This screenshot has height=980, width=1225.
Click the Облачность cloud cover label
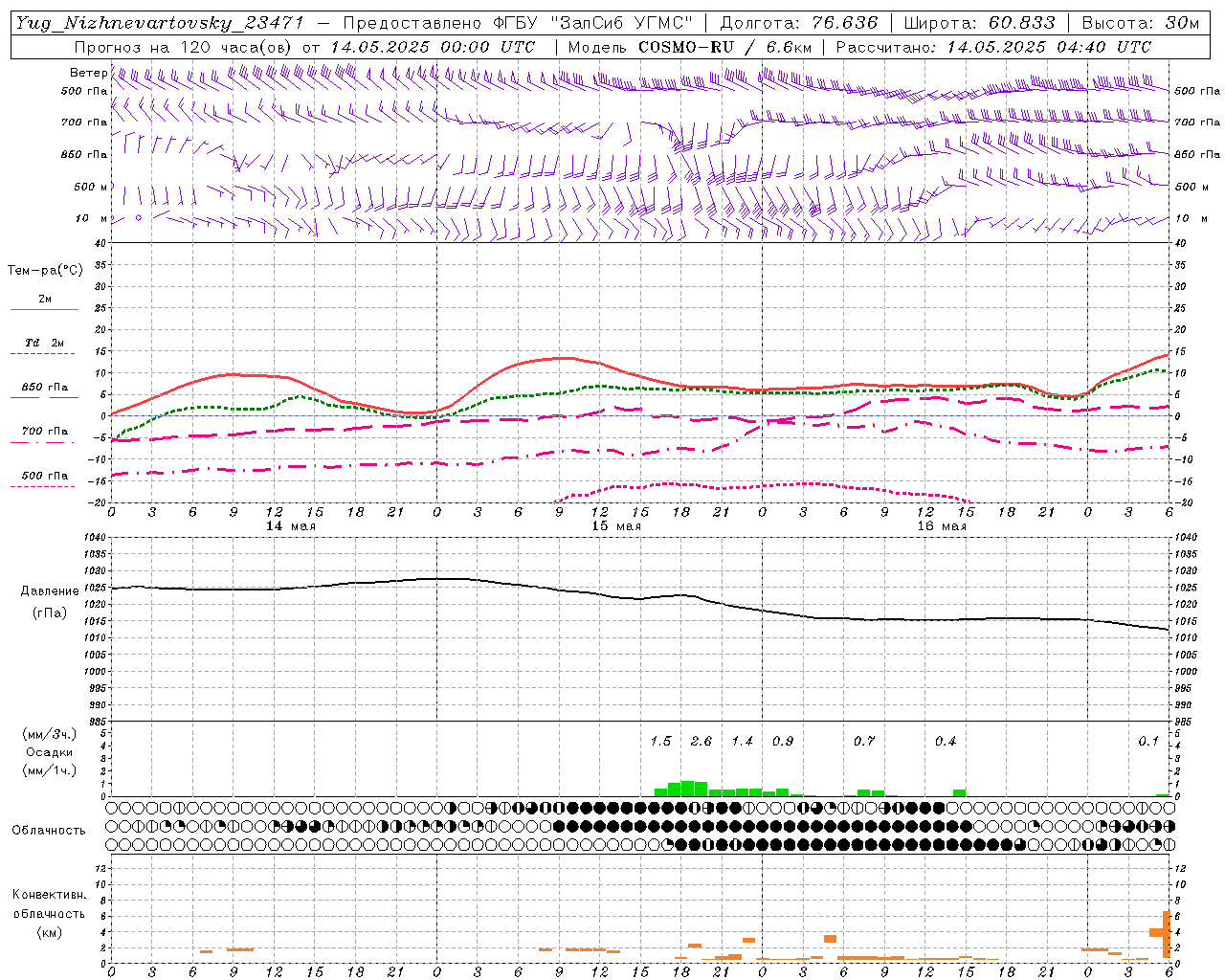[x=49, y=831]
